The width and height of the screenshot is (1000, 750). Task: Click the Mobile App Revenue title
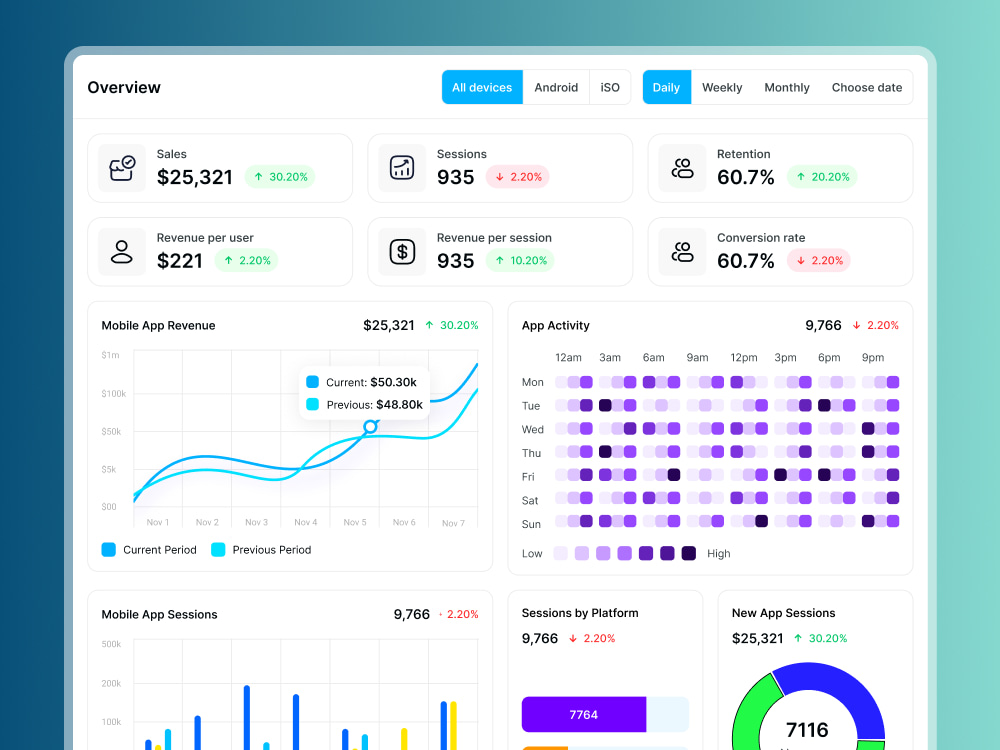pyautogui.click(x=158, y=325)
